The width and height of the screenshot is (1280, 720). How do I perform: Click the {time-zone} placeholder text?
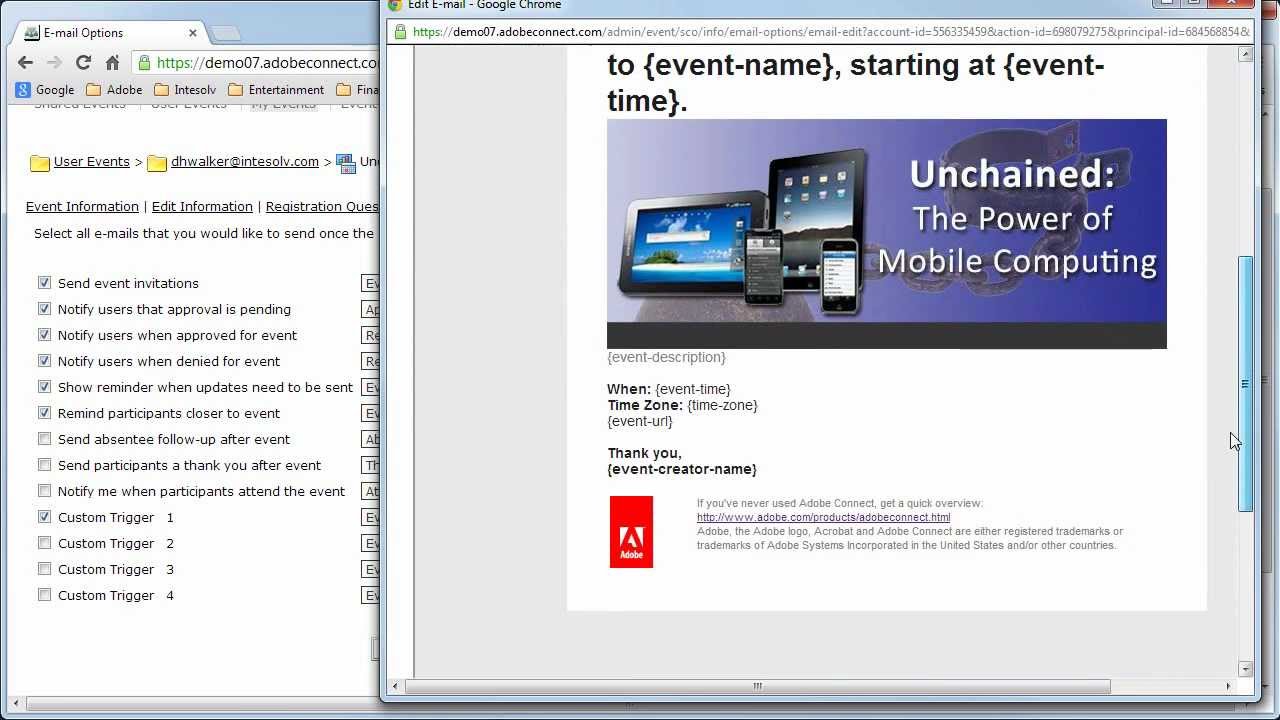[x=722, y=405]
